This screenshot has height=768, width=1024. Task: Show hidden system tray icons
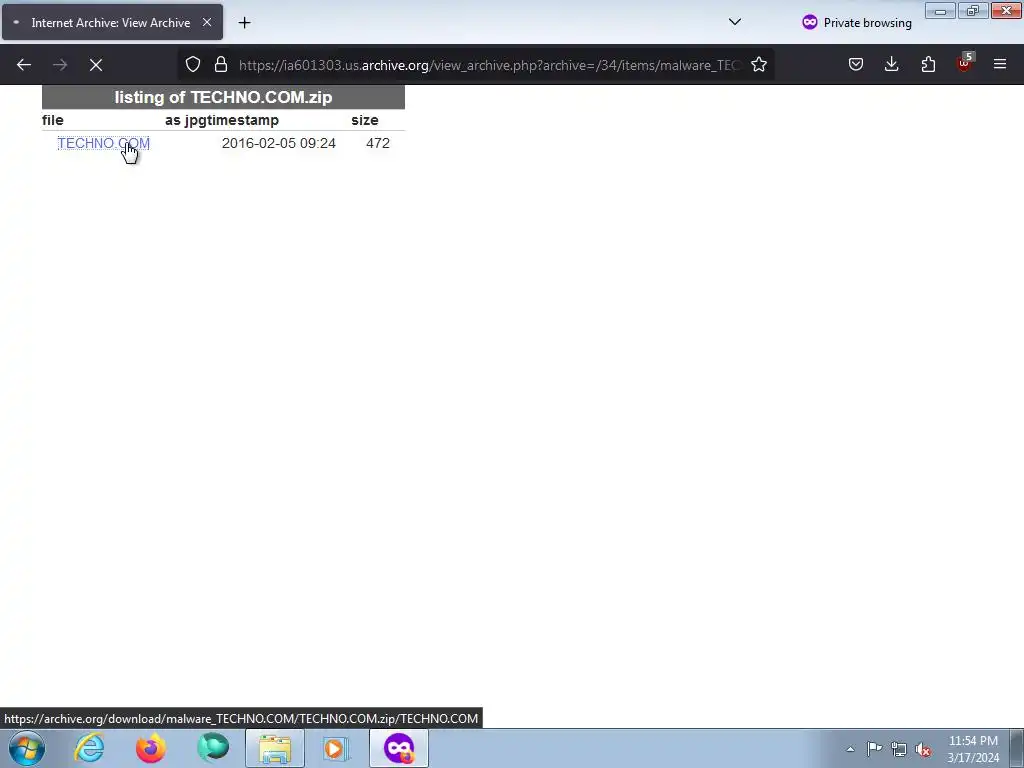(850, 749)
